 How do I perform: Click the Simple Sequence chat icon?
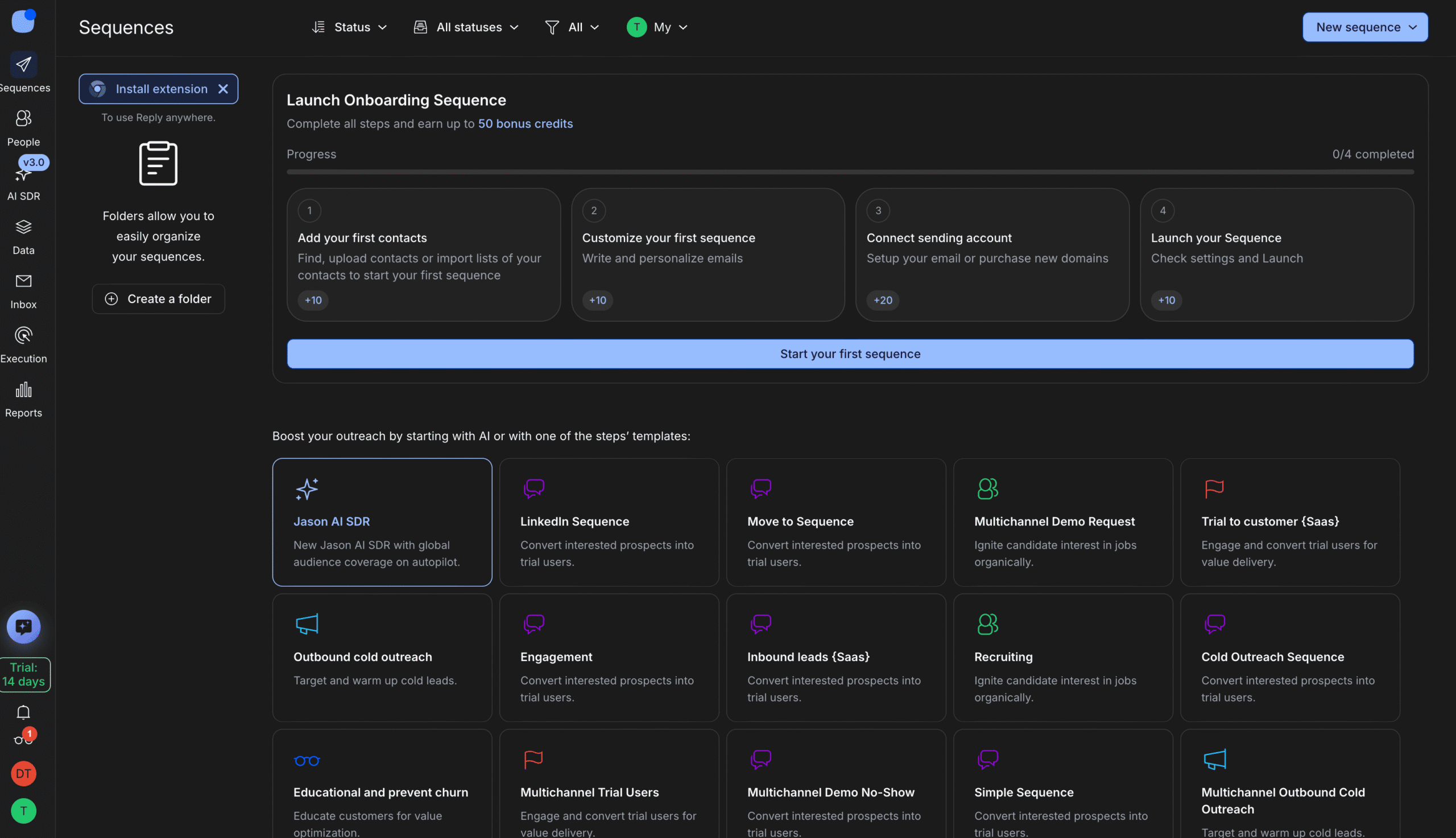pyautogui.click(x=987, y=760)
